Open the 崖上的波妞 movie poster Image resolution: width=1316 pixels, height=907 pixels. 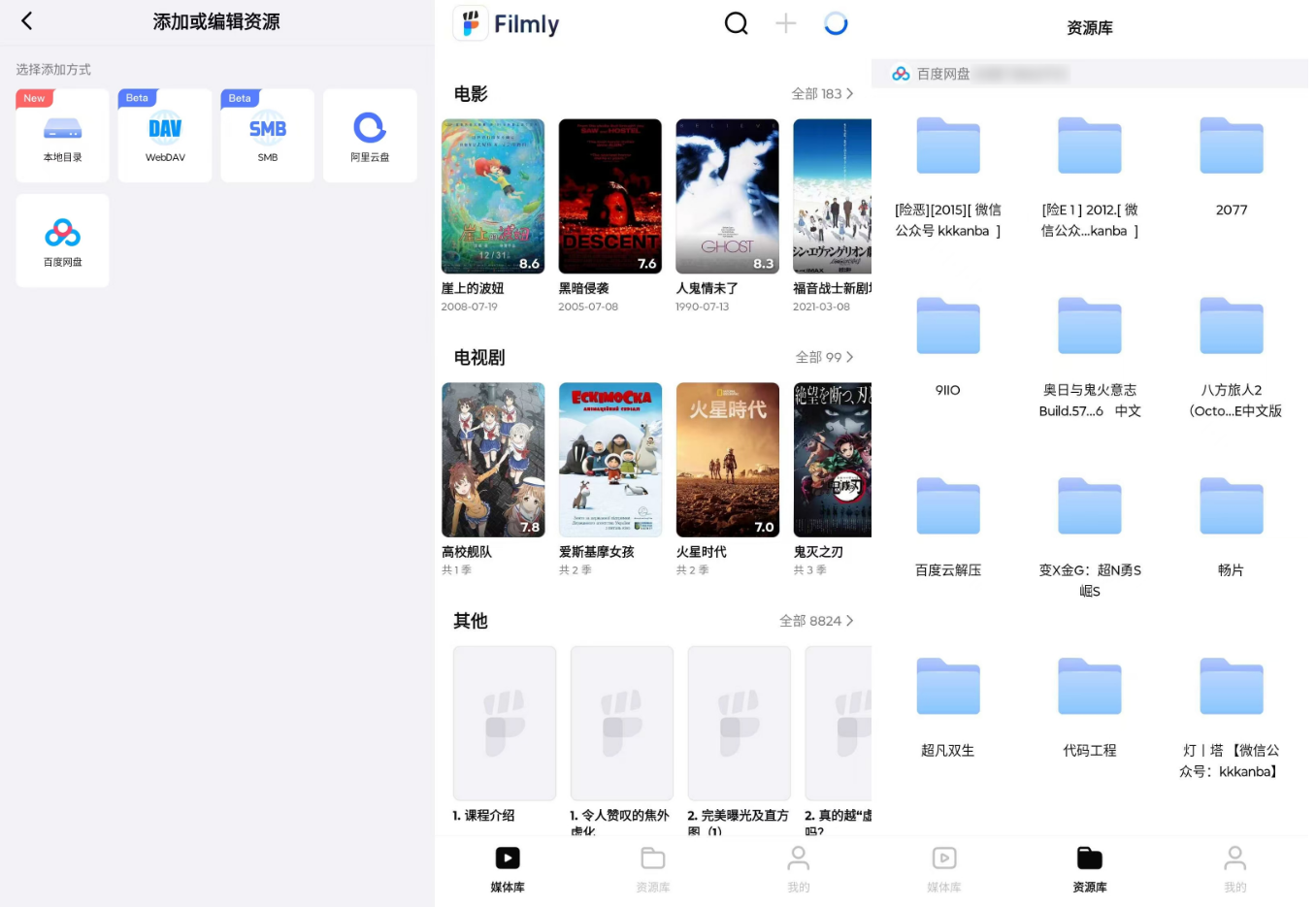[493, 197]
